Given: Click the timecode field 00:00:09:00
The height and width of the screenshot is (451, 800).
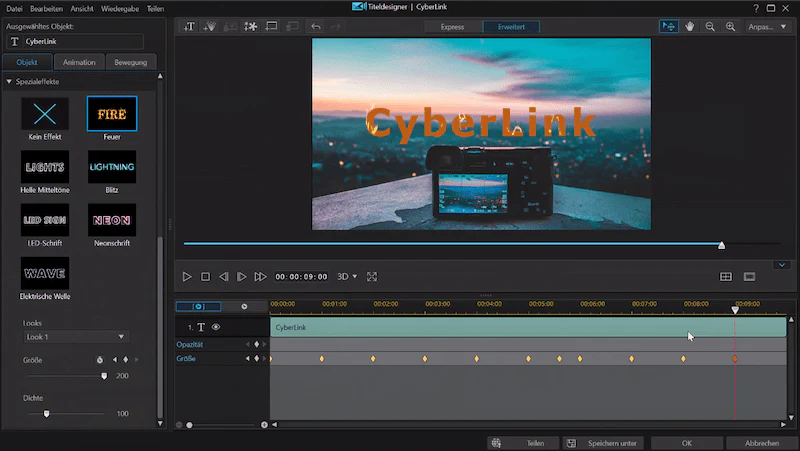Looking at the screenshot, I should pos(301,277).
